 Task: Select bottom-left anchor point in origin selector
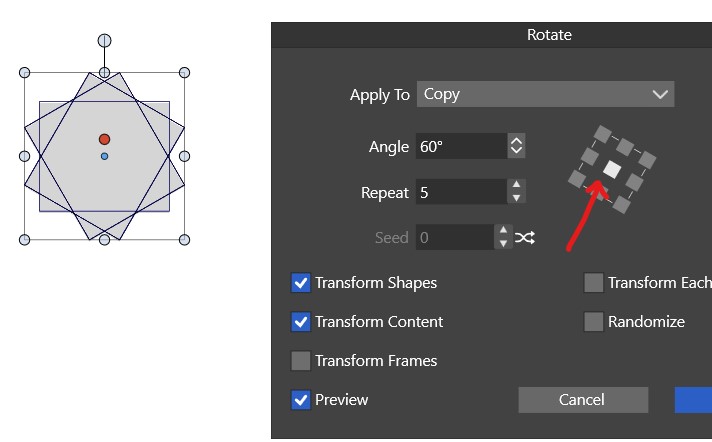[x=577, y=178]
